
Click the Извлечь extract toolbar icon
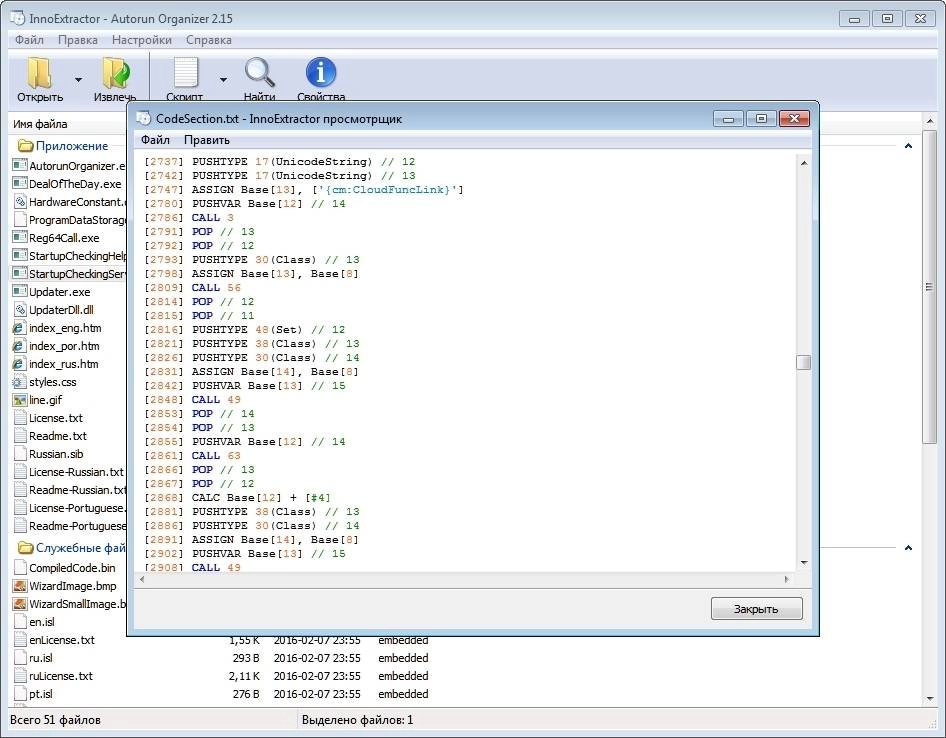115,73
